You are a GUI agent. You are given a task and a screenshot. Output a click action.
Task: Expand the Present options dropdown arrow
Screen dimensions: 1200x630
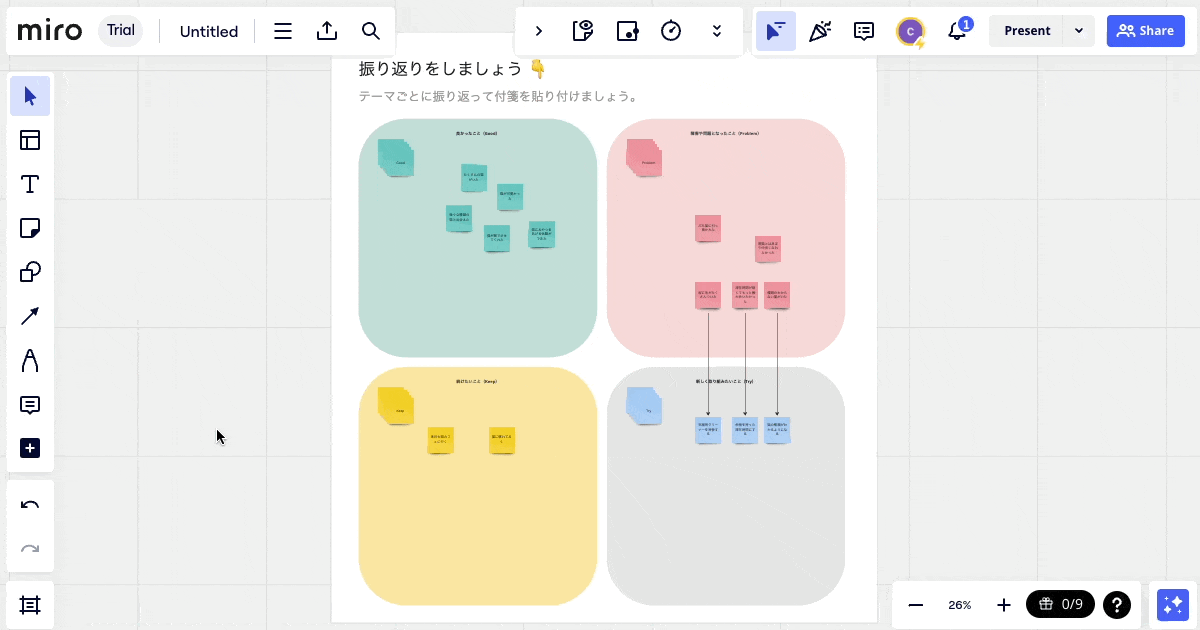pyautogui.click(x=1078, y=31)
